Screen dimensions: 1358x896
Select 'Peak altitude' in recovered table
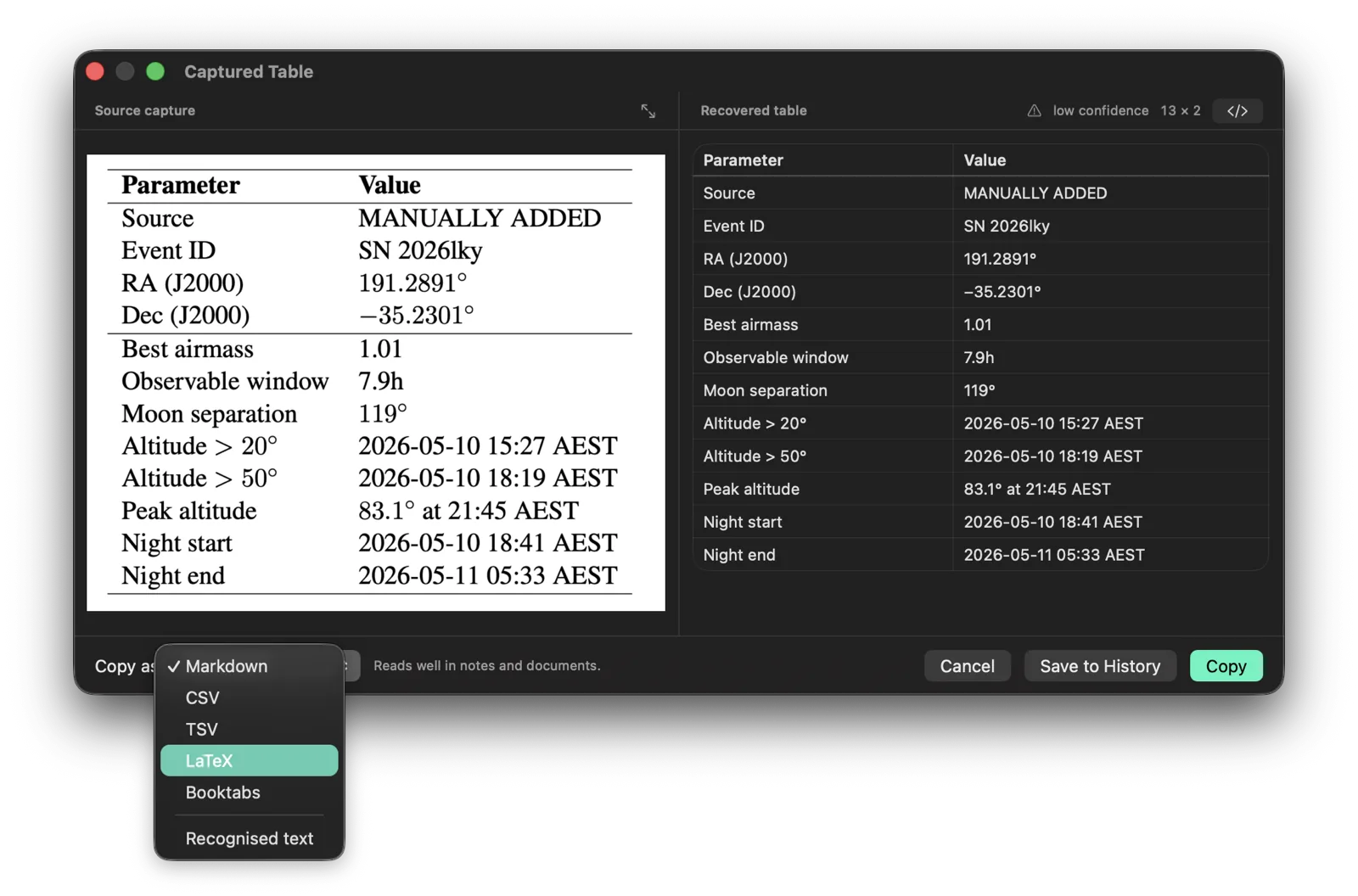(822, 489)
